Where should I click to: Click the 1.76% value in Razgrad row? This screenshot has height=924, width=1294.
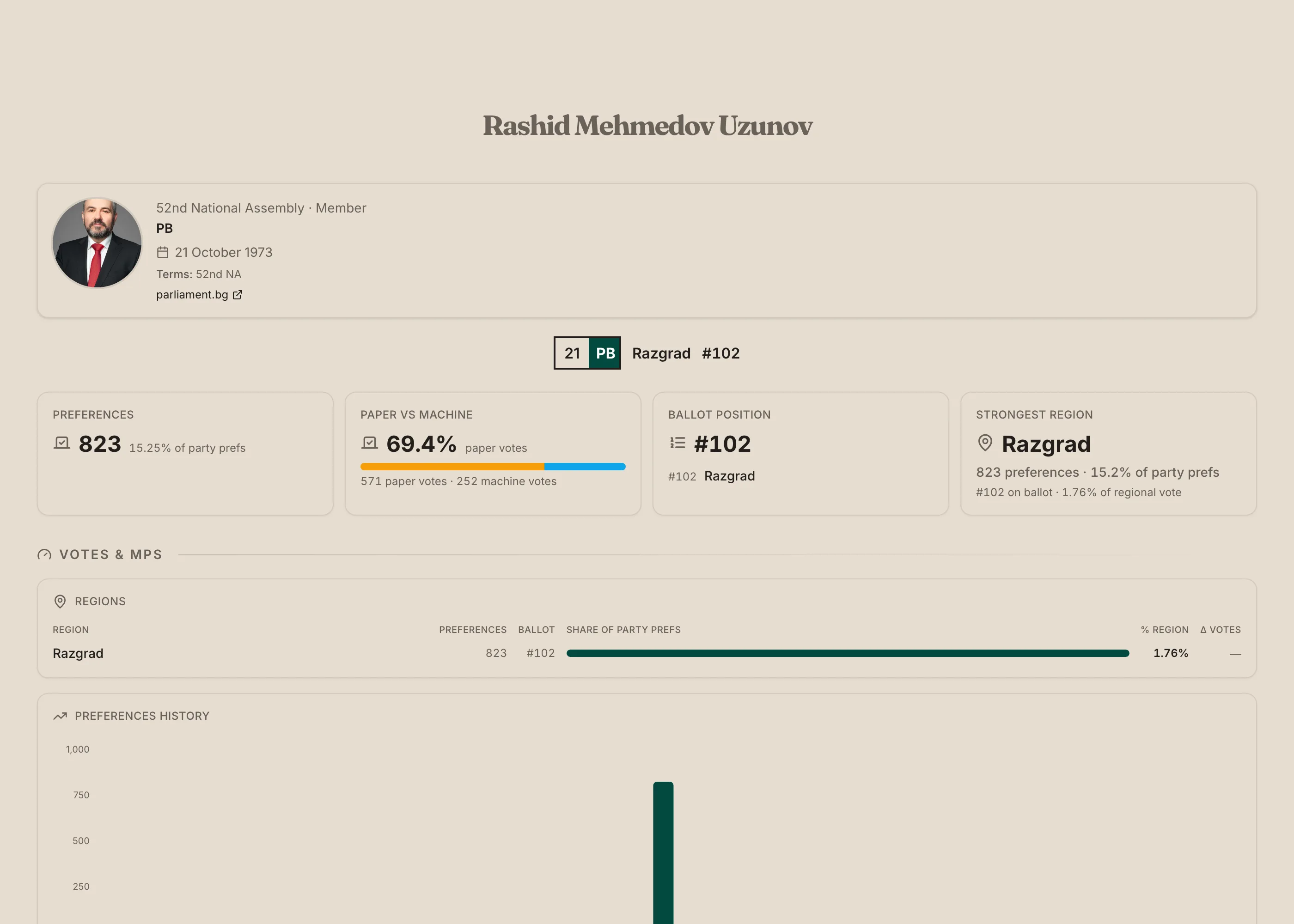tap(1171, 653)
